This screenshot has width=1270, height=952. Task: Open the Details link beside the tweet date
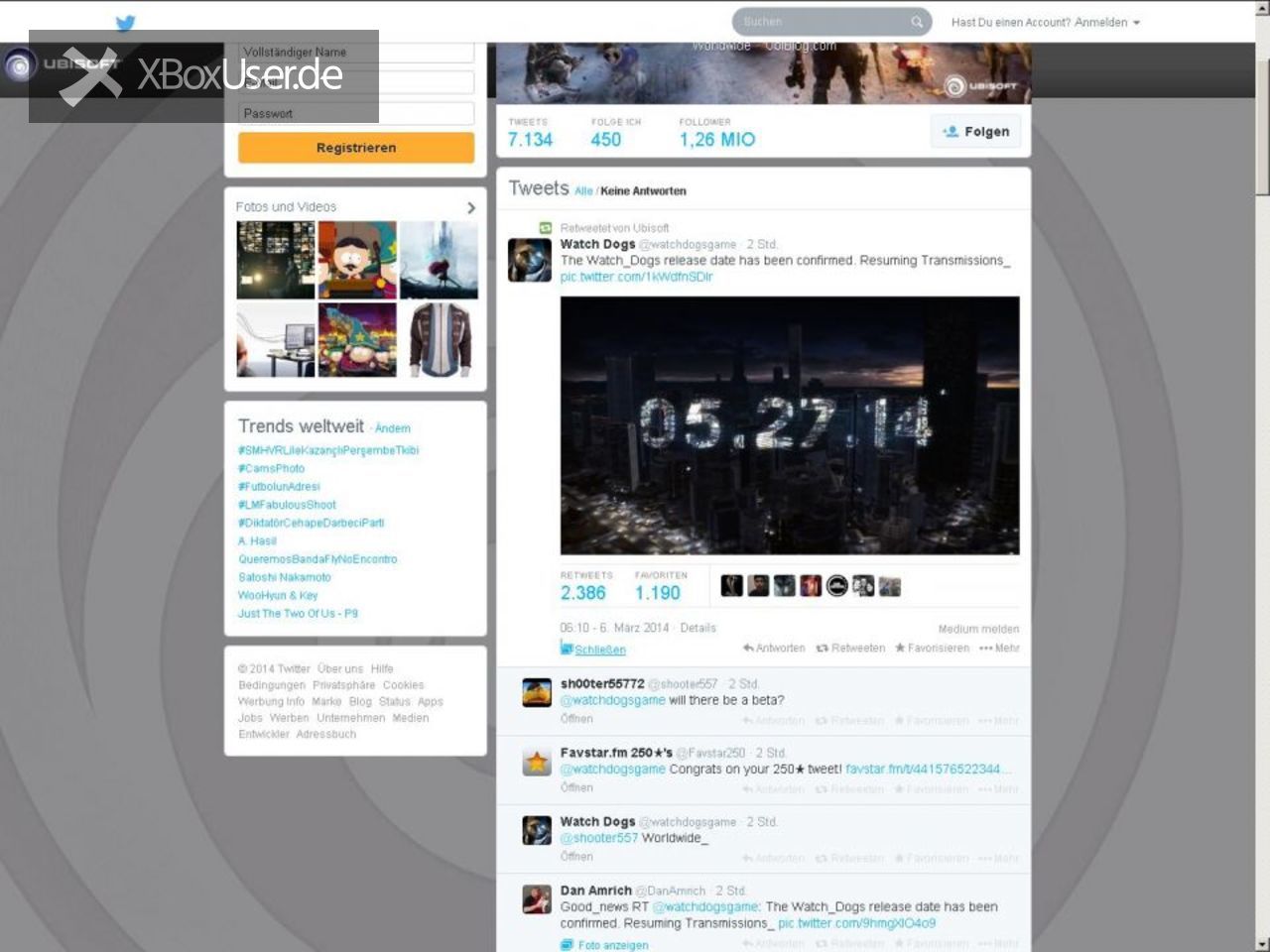(x=698, y=628)
